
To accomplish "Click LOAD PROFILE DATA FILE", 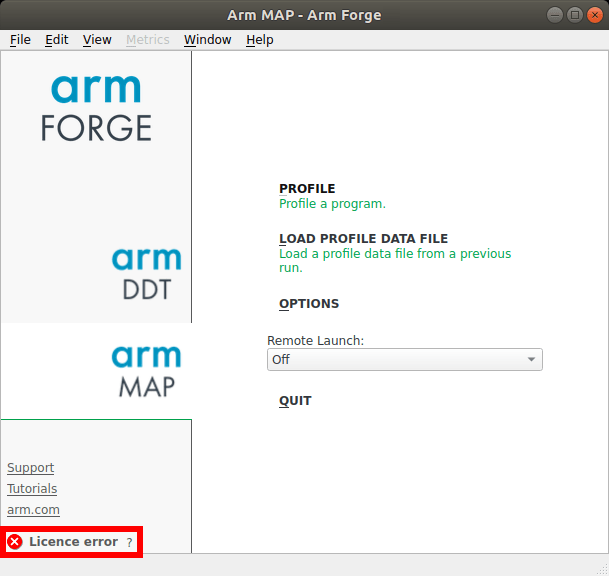I will (364, 238).
